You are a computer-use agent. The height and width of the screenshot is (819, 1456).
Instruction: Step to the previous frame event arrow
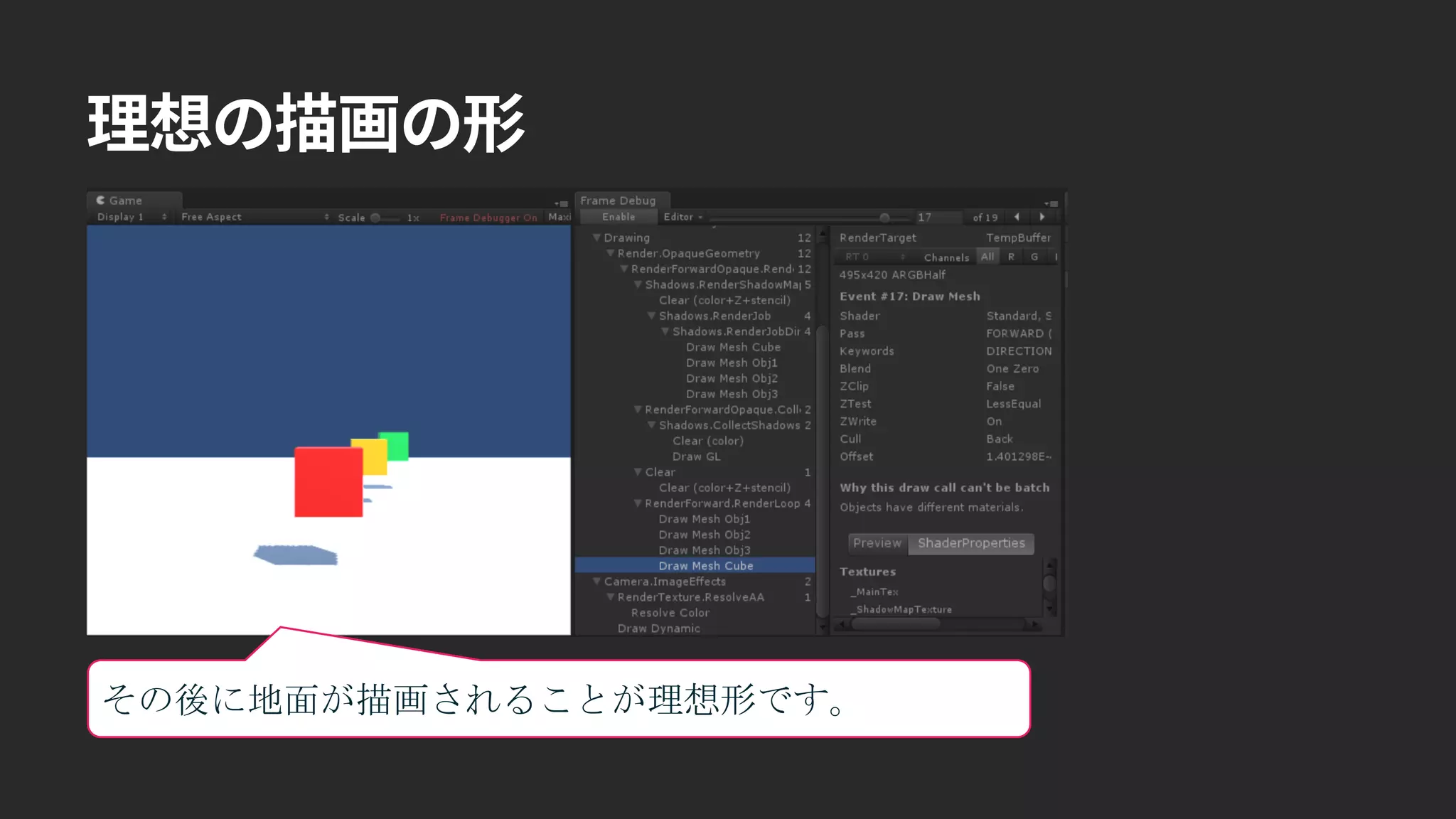pos(1017,217)
